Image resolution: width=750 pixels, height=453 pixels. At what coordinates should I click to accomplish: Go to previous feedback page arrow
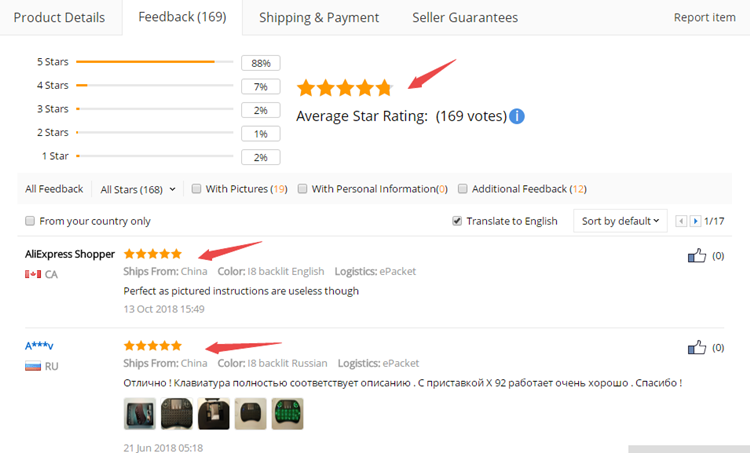coord(682,221)
